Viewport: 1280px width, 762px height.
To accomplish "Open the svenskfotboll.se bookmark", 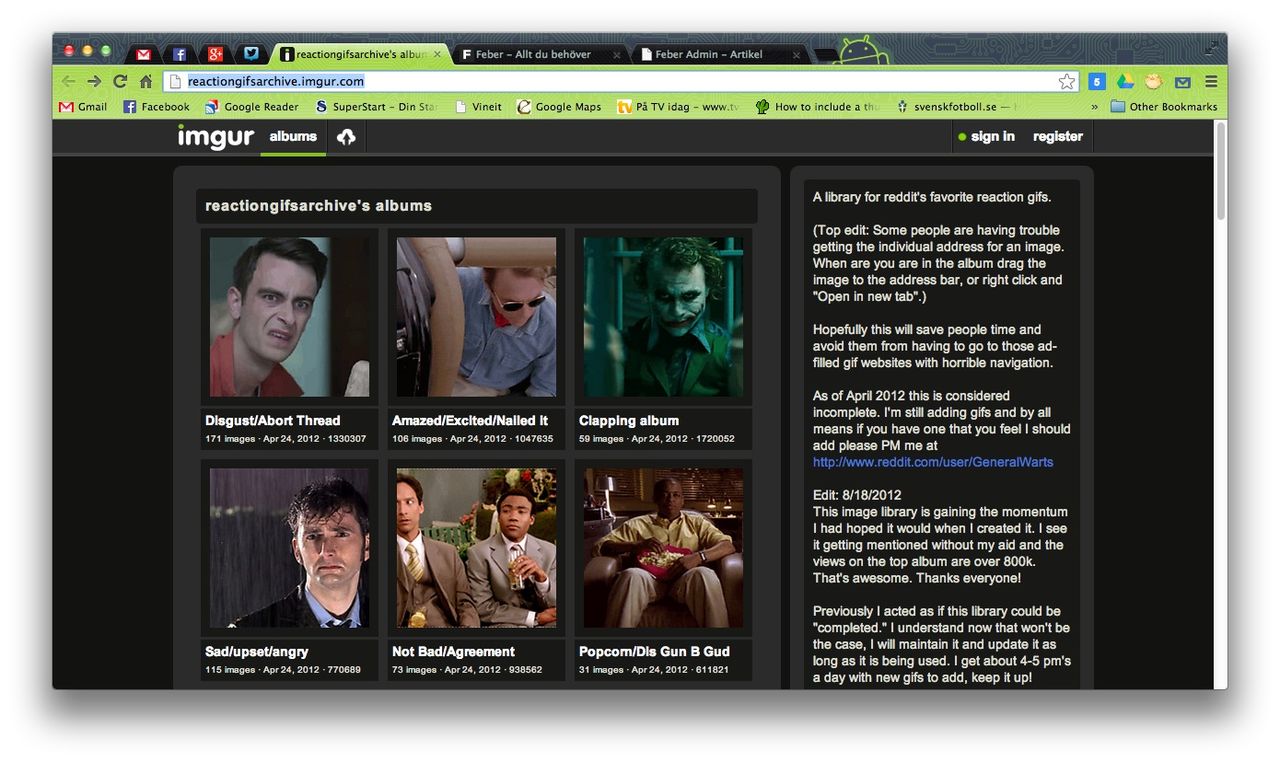I will [x=958, y=107].
